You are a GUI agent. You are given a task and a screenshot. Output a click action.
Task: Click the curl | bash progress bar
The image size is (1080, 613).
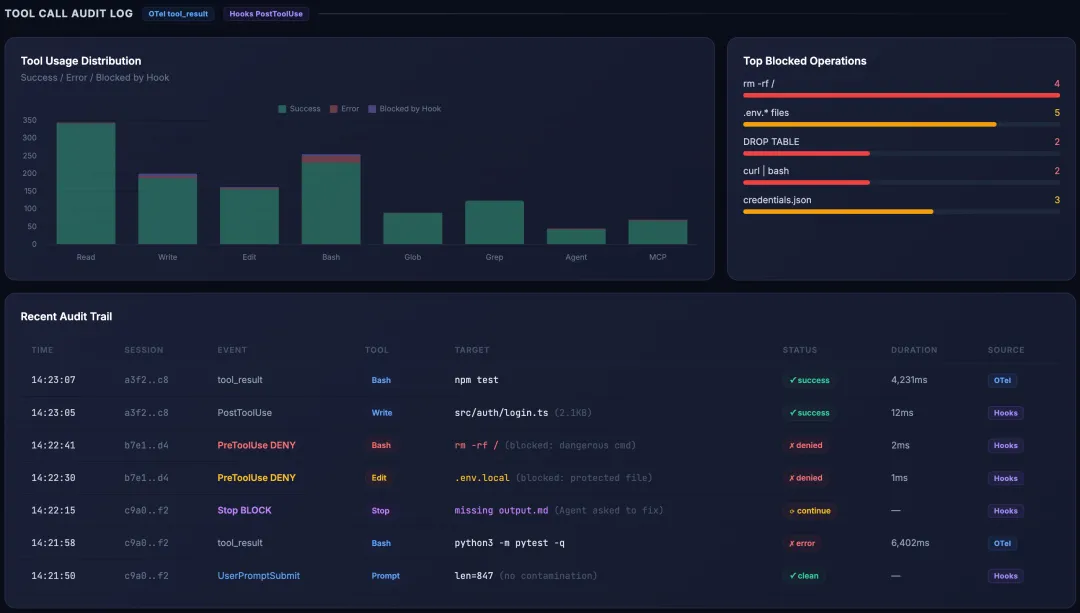[901, 183]
